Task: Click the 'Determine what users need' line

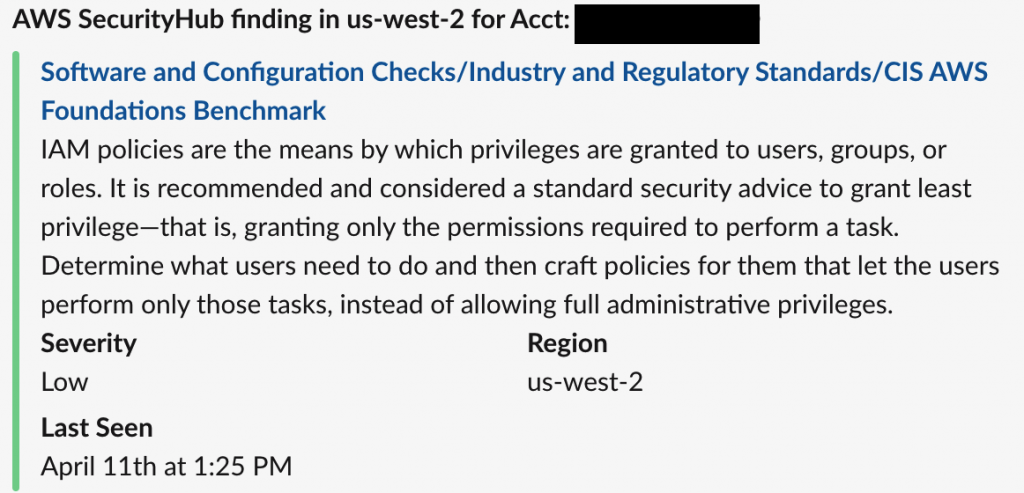Action: (x=520, y=266)
